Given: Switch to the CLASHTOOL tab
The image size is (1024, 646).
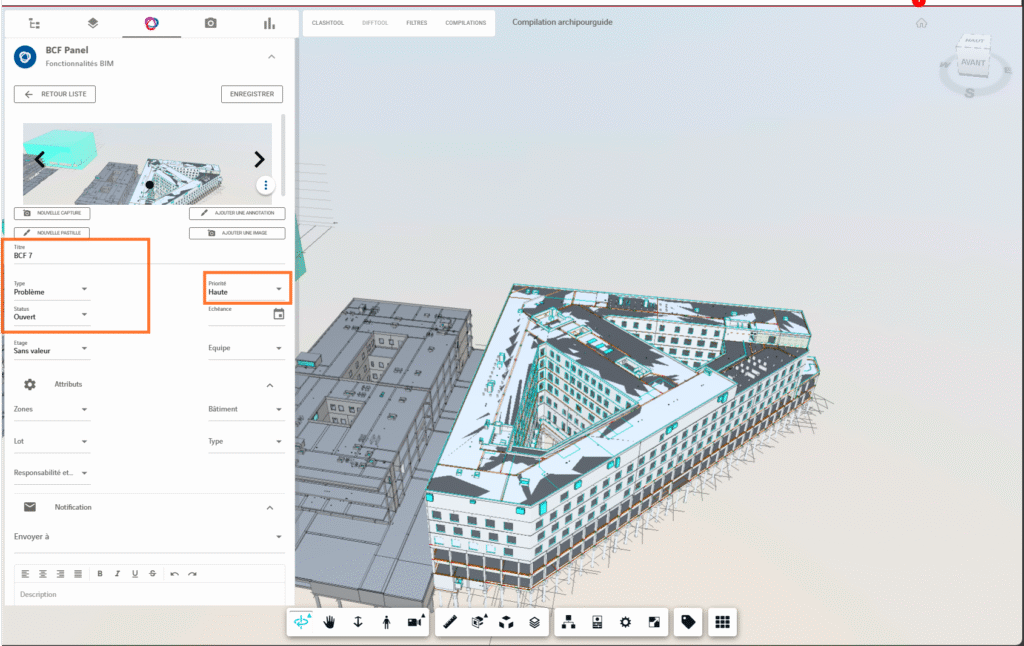Looking at the screenshot, I should (327, 22).
